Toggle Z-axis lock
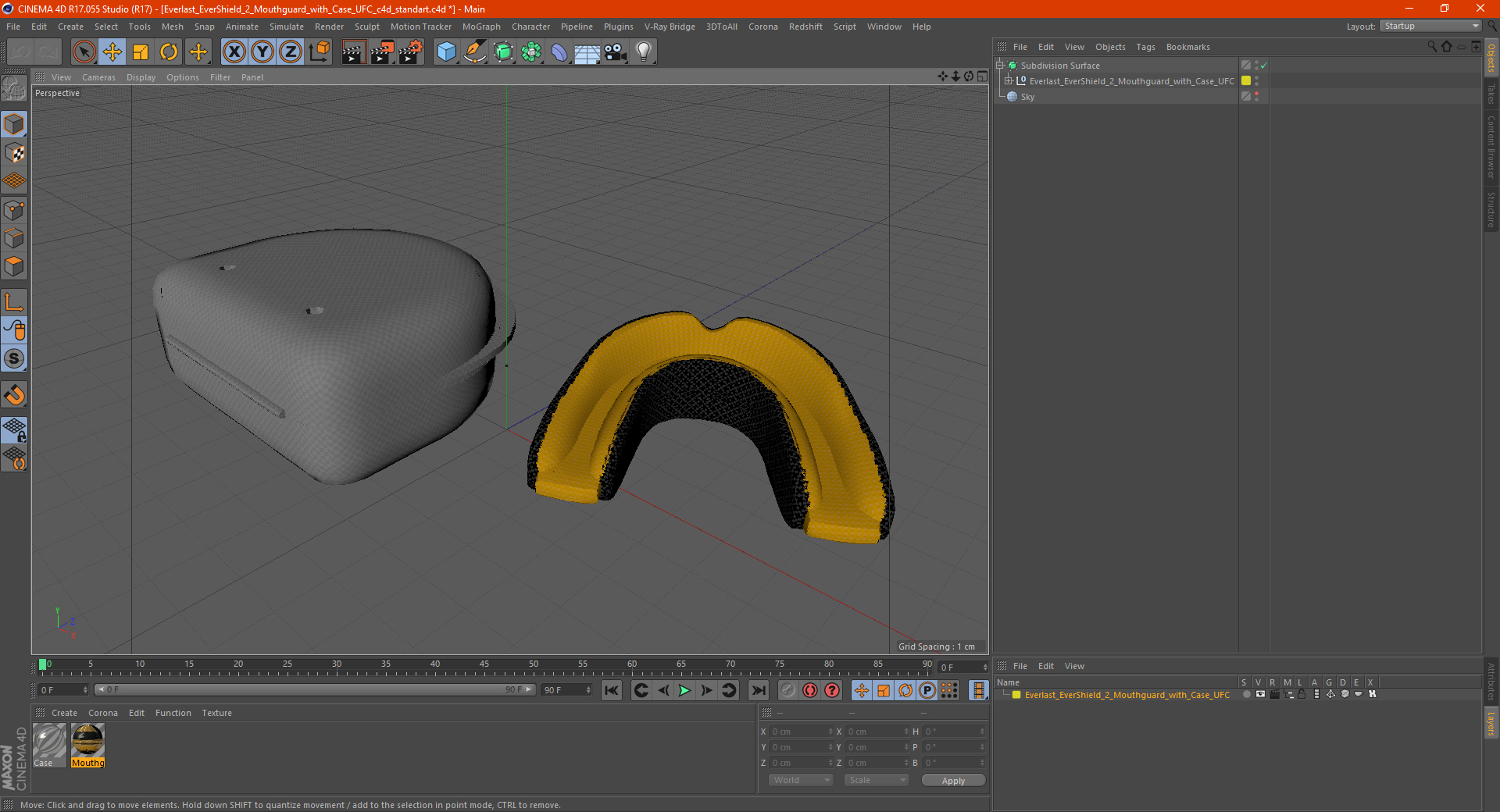The width and height of the screenshot is (1500, 812). 291,52
